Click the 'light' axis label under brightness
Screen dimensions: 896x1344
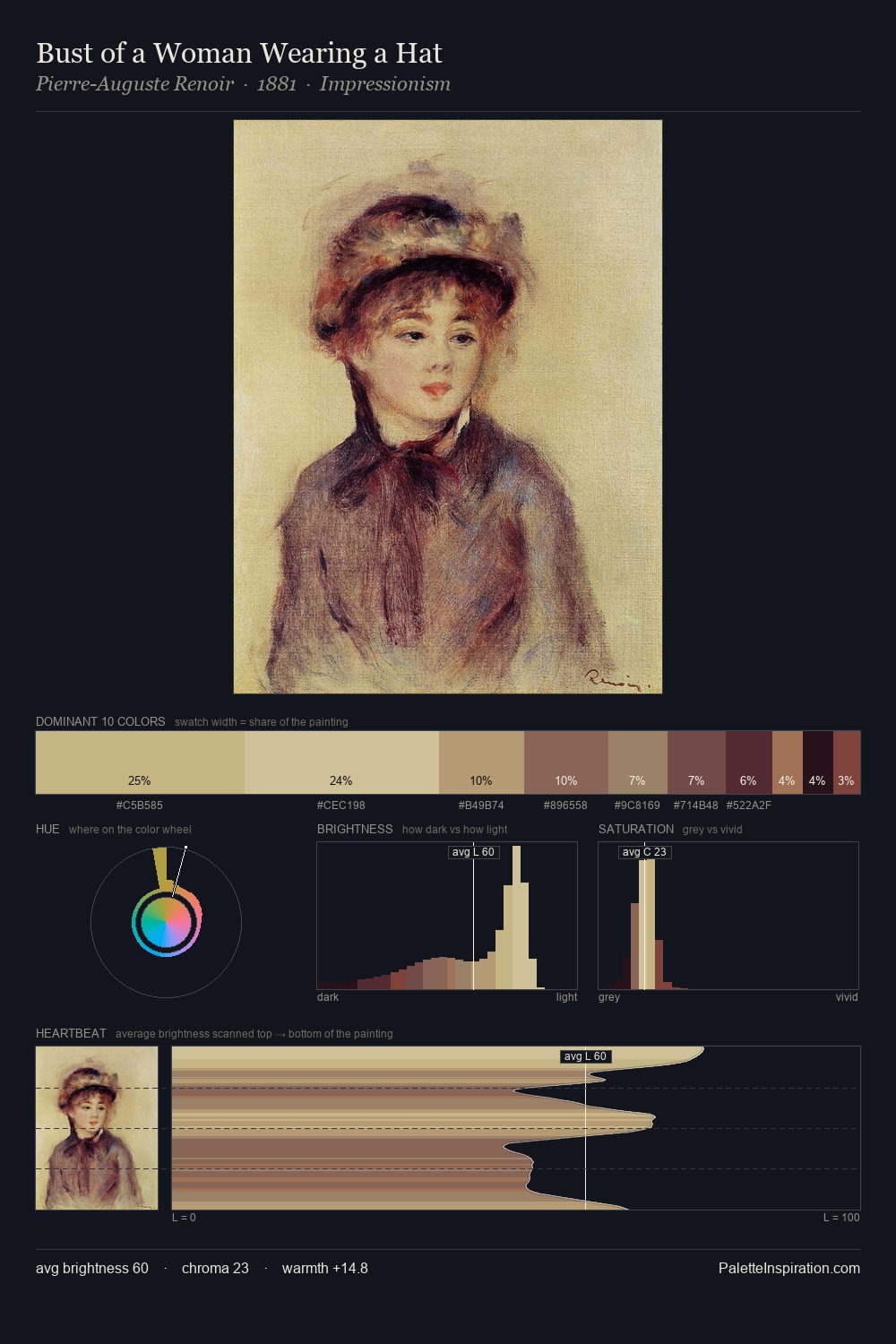pyautogui.click(x=567, y=997)
